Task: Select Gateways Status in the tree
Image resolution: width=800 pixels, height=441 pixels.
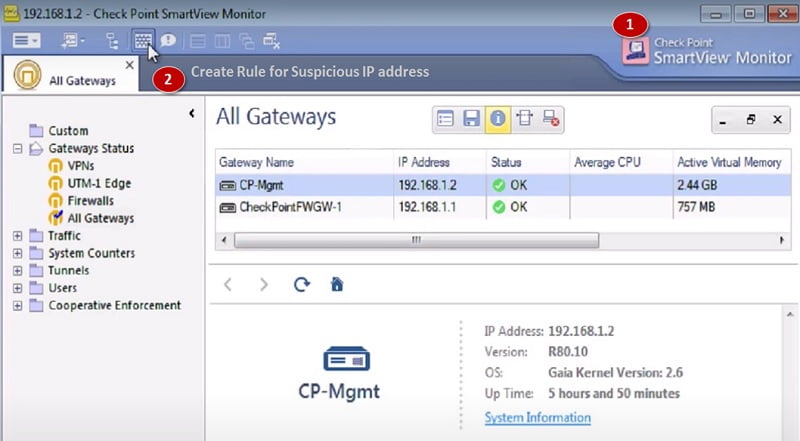Action: [91, 149]
